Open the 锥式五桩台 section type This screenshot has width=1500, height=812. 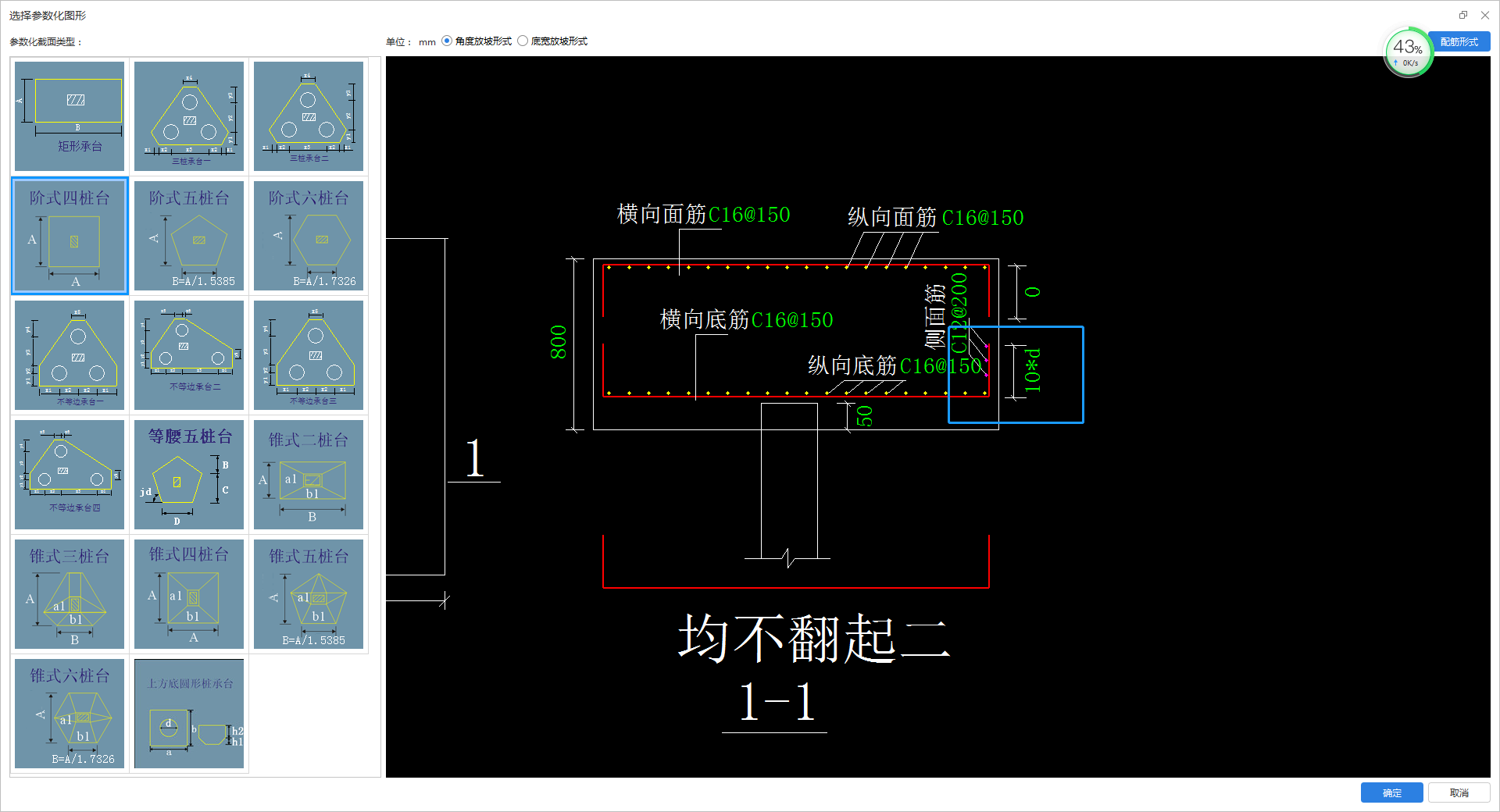tap(309, 594)
